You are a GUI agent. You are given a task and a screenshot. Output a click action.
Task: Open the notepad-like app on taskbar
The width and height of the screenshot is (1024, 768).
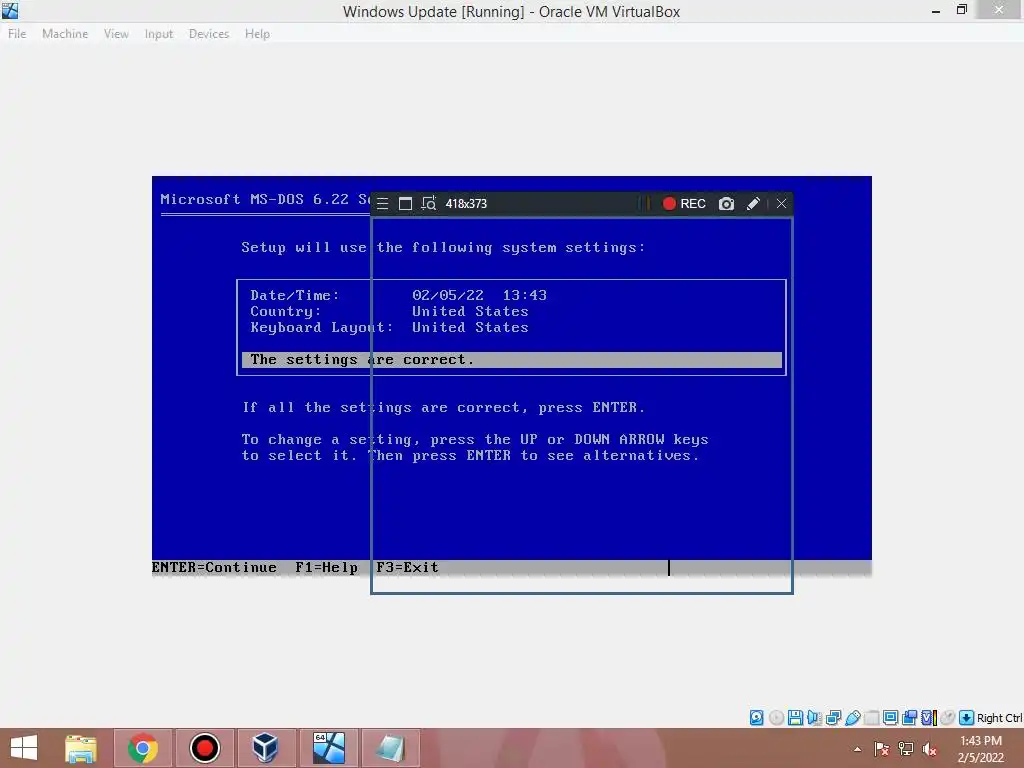(x=391, y=748)
